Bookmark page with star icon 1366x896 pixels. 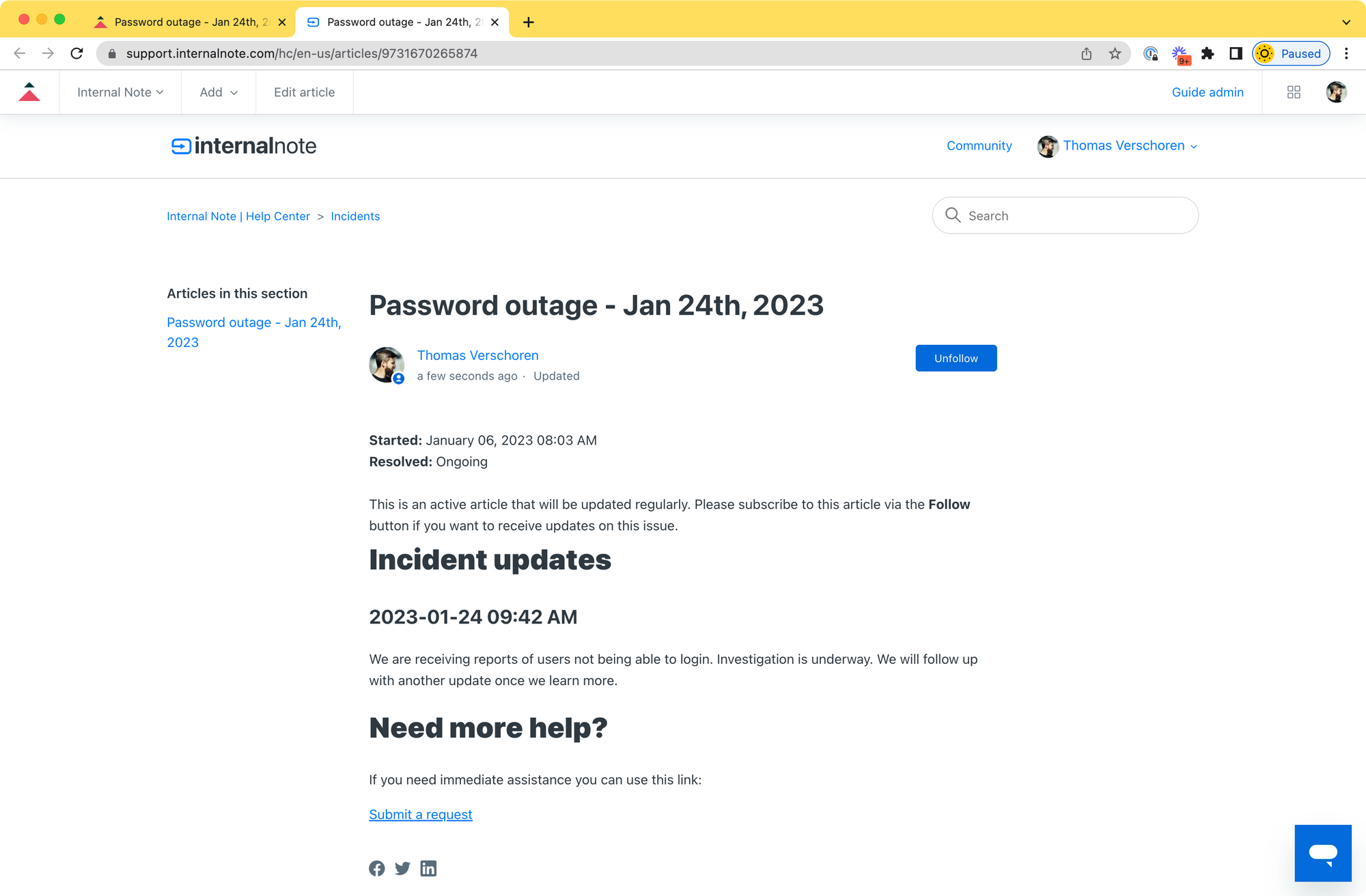point(1115,53)
